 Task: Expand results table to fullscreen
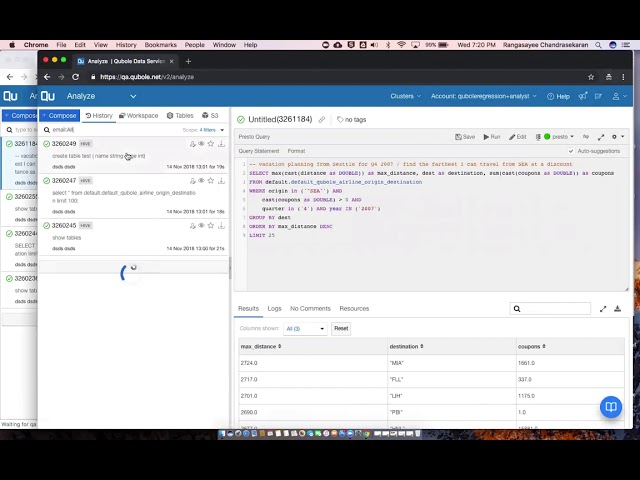coord(603,309)
